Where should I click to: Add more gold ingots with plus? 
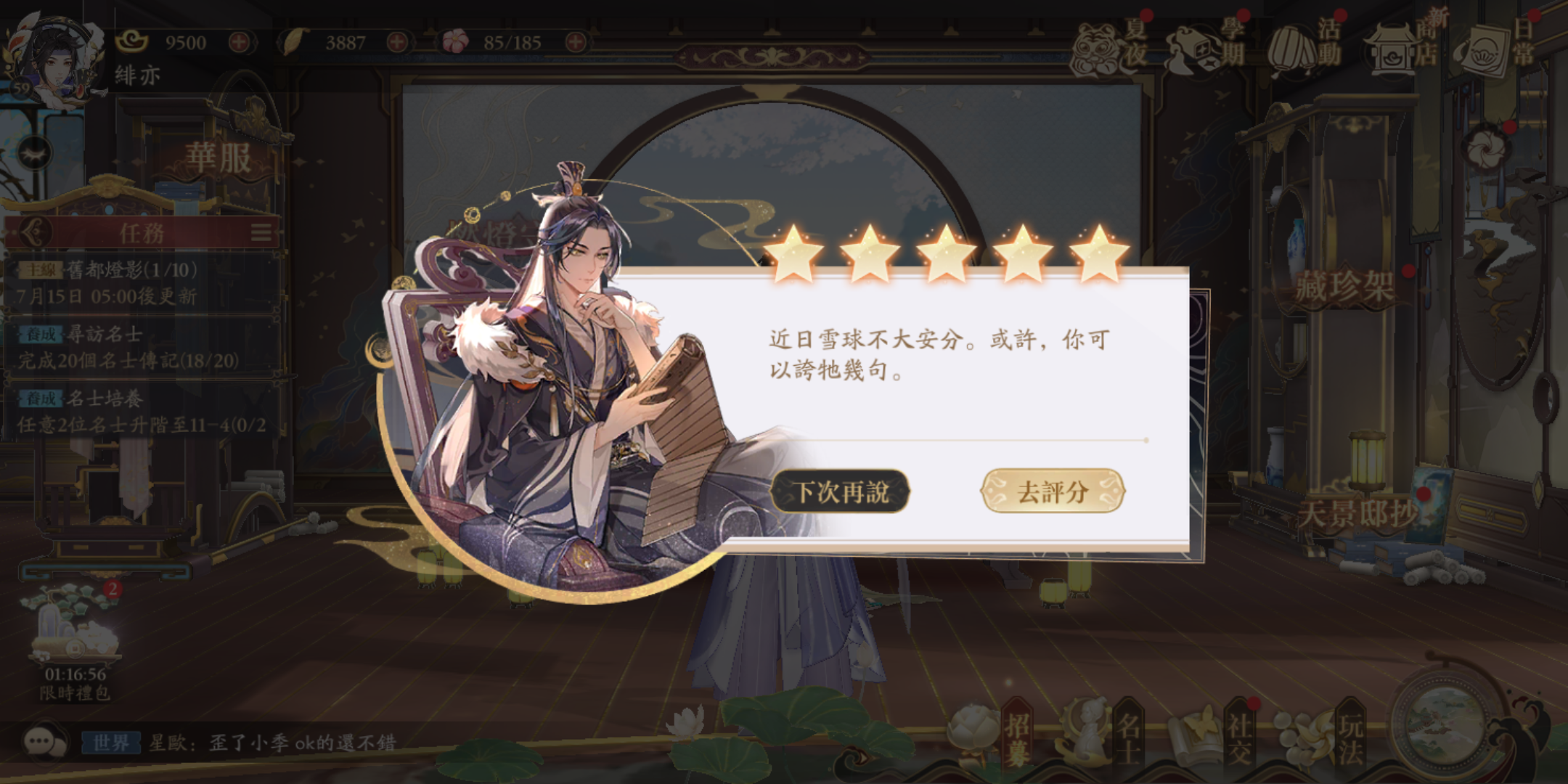(239, 42)
